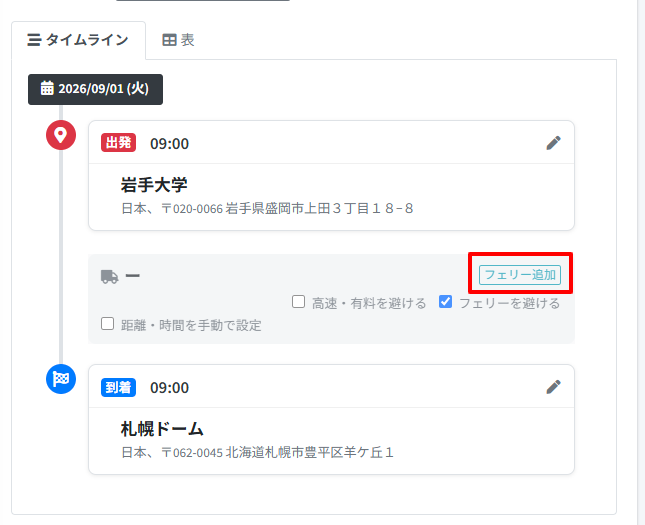Viewport: 645px width, 525px height.
Task: Click the 09:00 departure time
Action: coord(169,144)
